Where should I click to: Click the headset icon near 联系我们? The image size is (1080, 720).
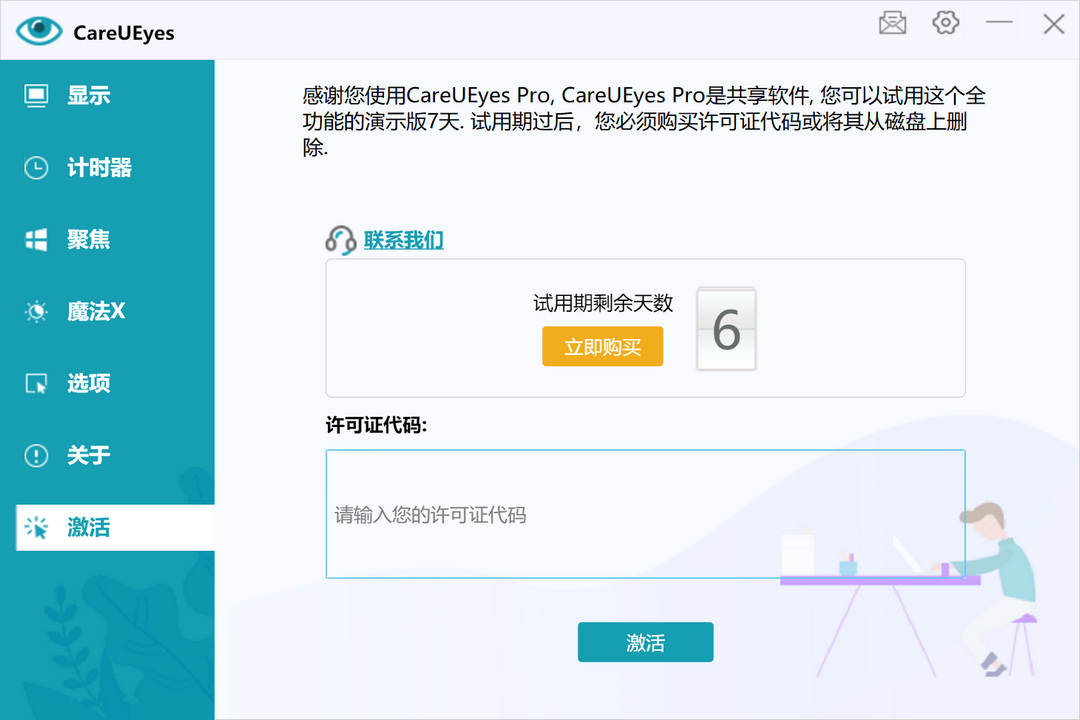tap(340, 239)
